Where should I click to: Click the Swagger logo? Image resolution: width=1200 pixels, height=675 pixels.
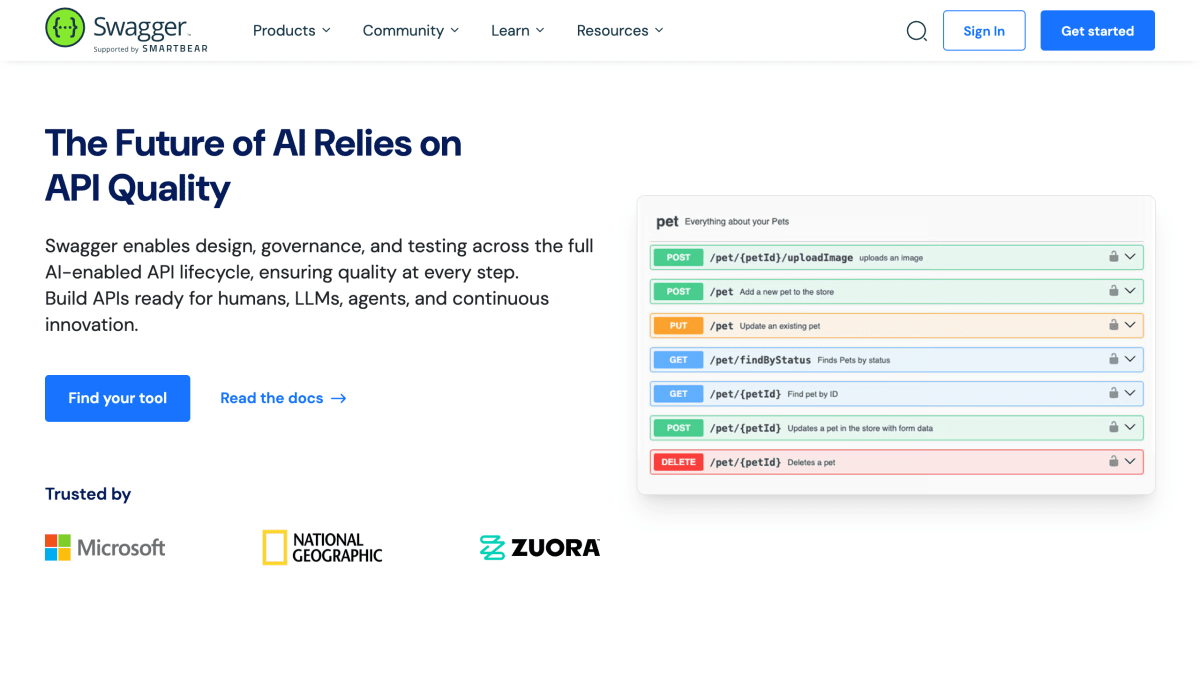[126, 30]
